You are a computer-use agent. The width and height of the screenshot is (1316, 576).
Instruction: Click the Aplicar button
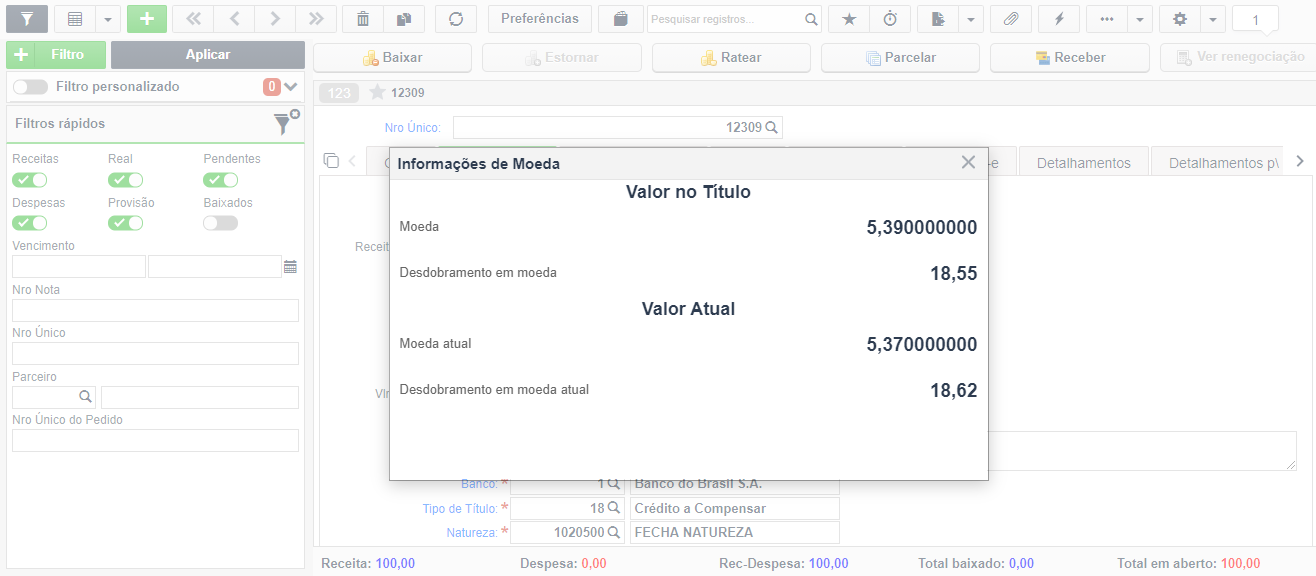tap(208, 55)
